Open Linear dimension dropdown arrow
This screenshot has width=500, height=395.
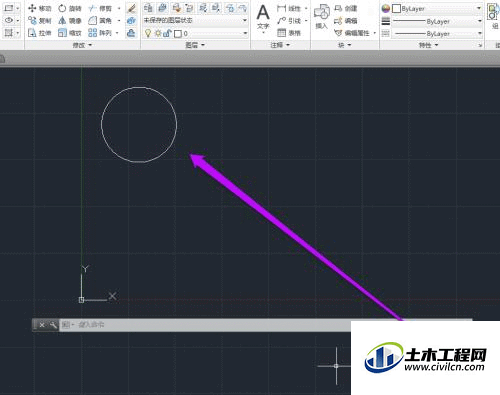tap(306, 8)
